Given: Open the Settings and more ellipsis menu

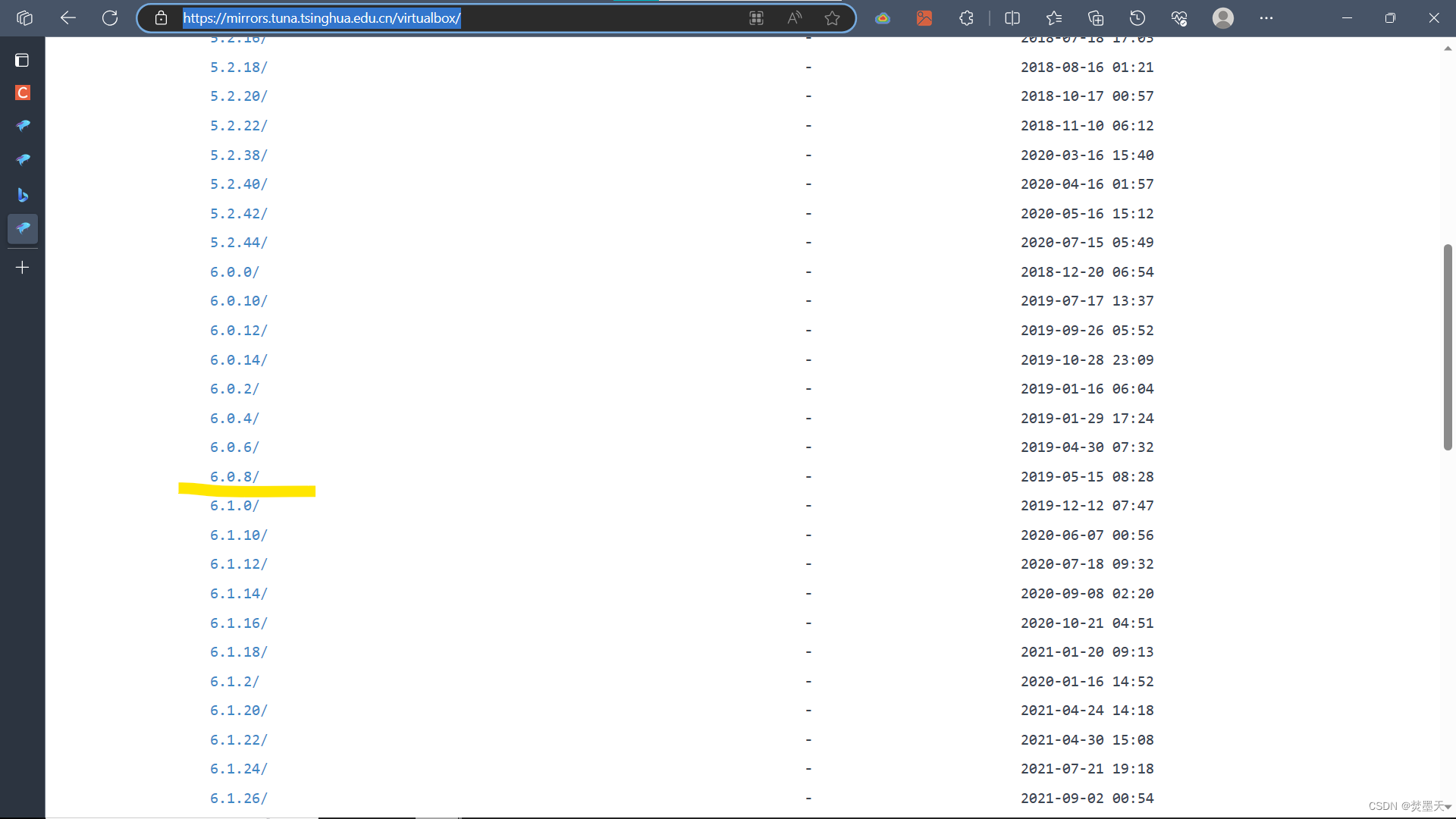Looking at the screenshot, I should [1266, 18].
